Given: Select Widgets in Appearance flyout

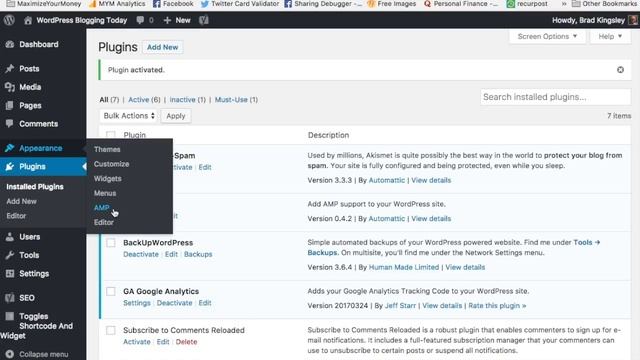Looking at the screenshot, I should click(x=107, y=178).
